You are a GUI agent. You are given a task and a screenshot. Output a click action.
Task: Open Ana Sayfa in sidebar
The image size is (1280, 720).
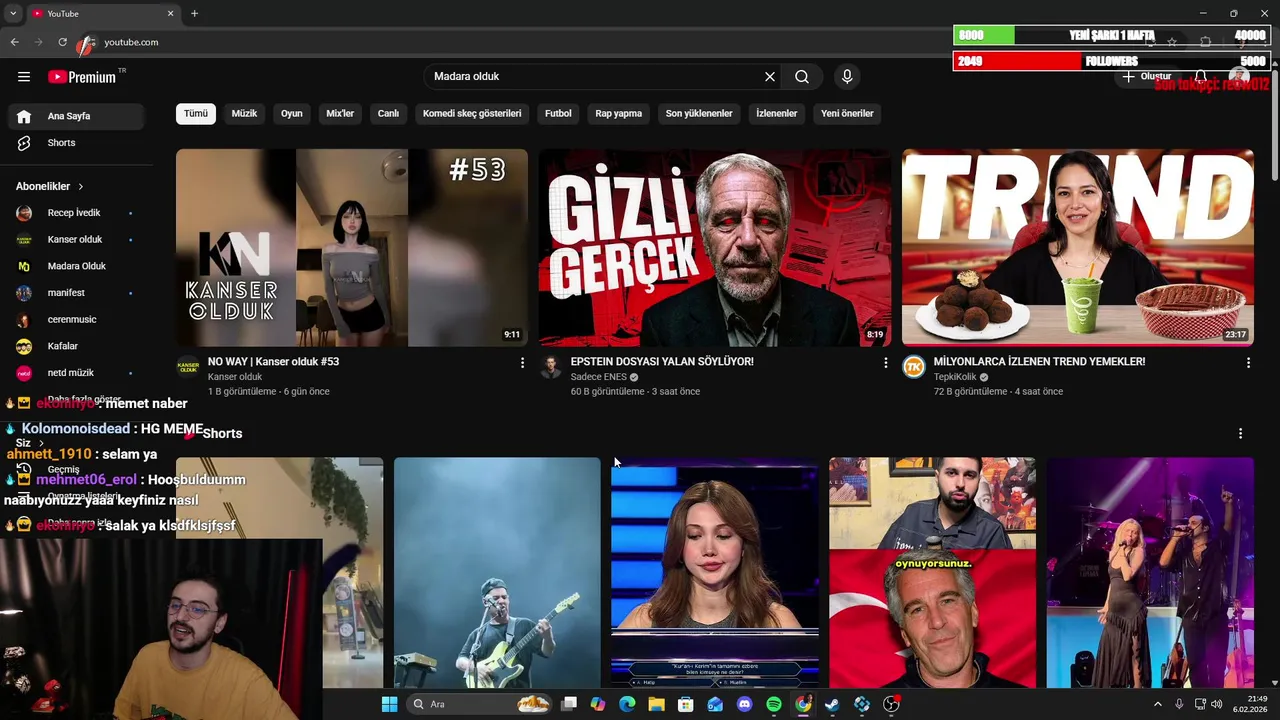pos(76,116)
